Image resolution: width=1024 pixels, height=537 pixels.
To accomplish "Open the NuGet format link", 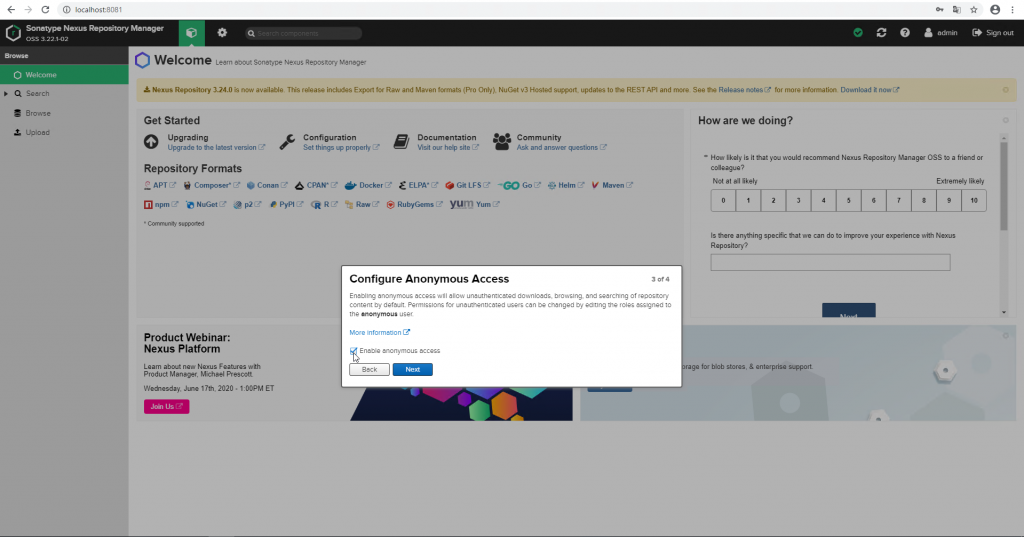I will pos(206,204).
